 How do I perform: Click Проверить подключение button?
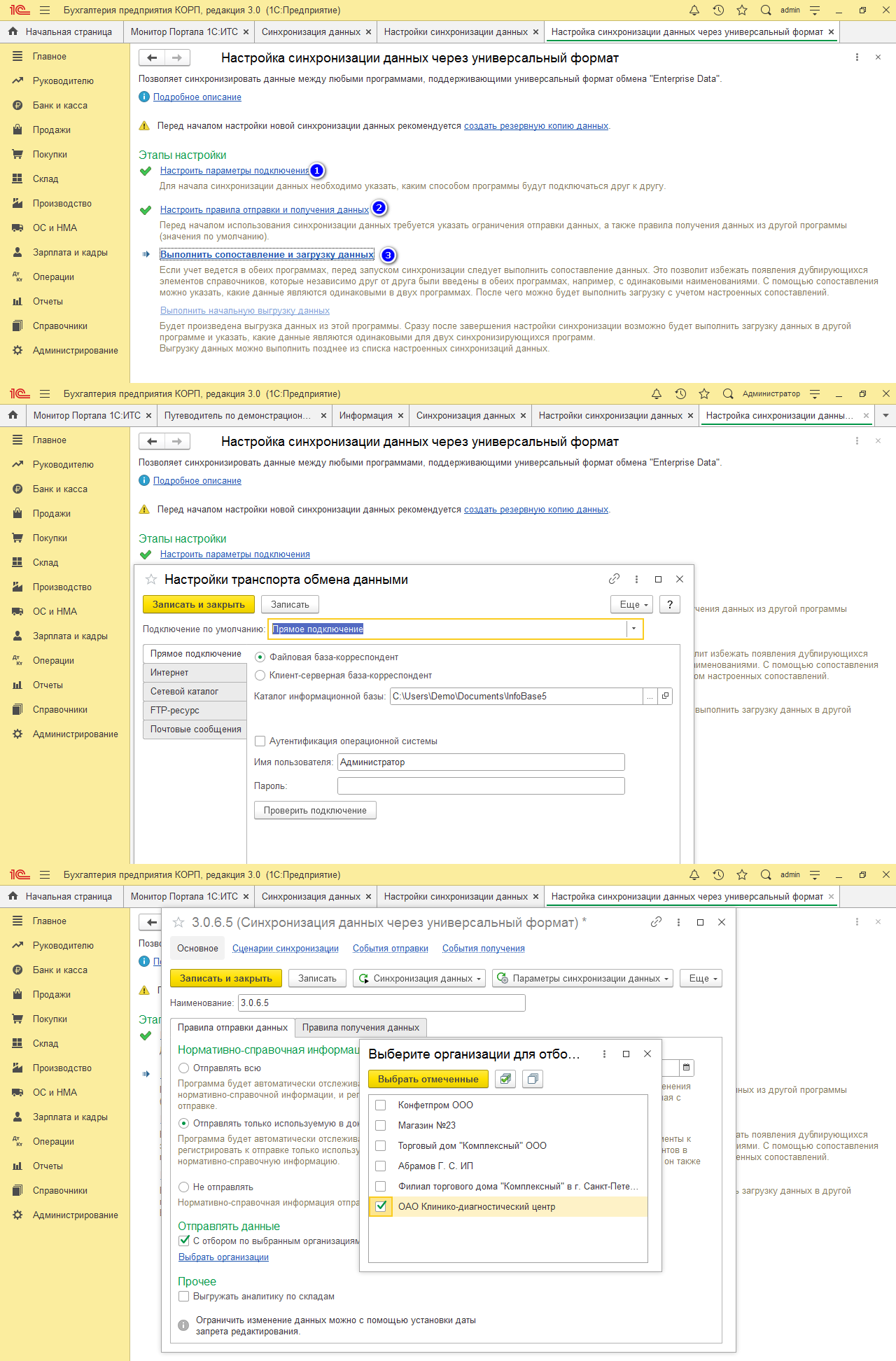[315, 811]
